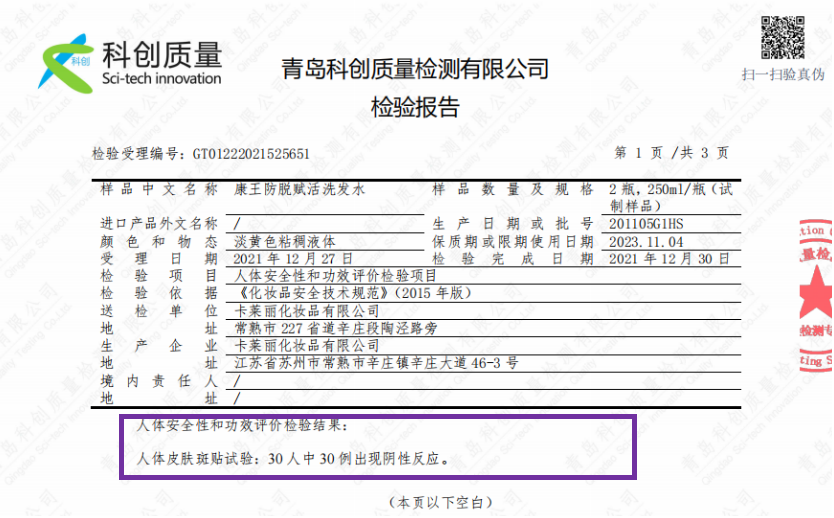
Task: Click the slash in the last 地址 row
Action: pyautogui.click(x=237, y=398)
